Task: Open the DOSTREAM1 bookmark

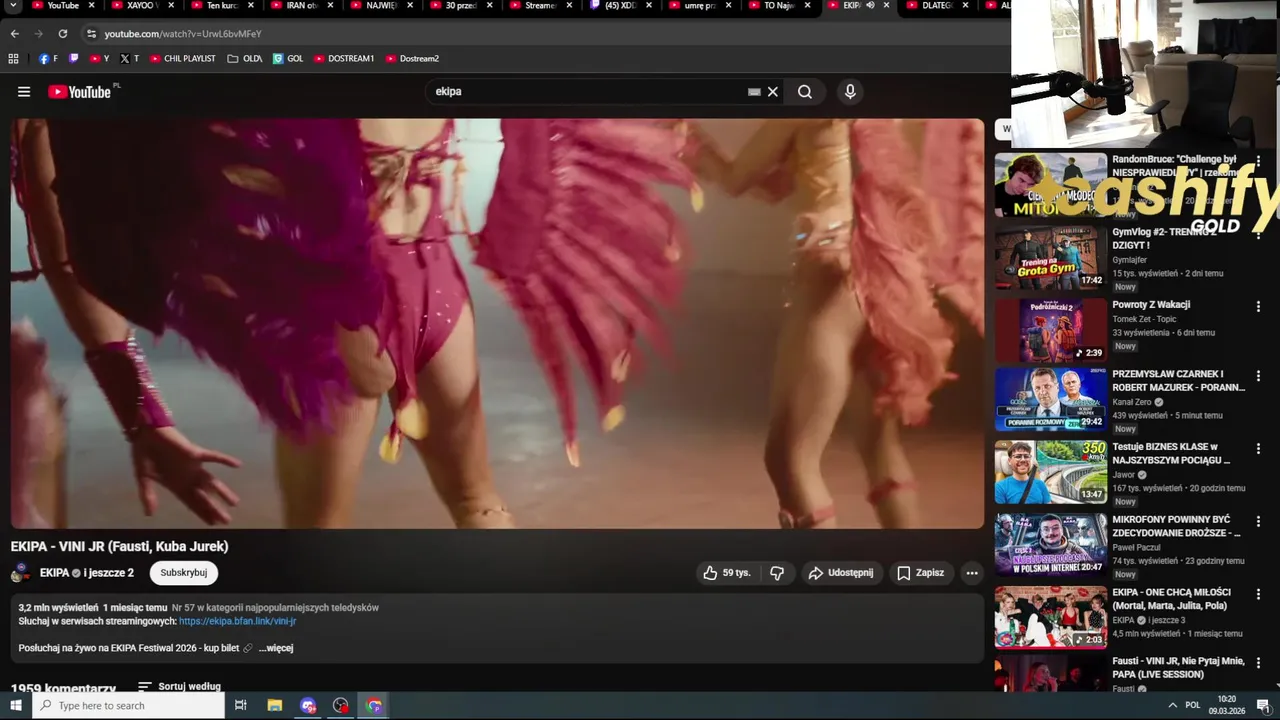Action: [x=344, y=59]
